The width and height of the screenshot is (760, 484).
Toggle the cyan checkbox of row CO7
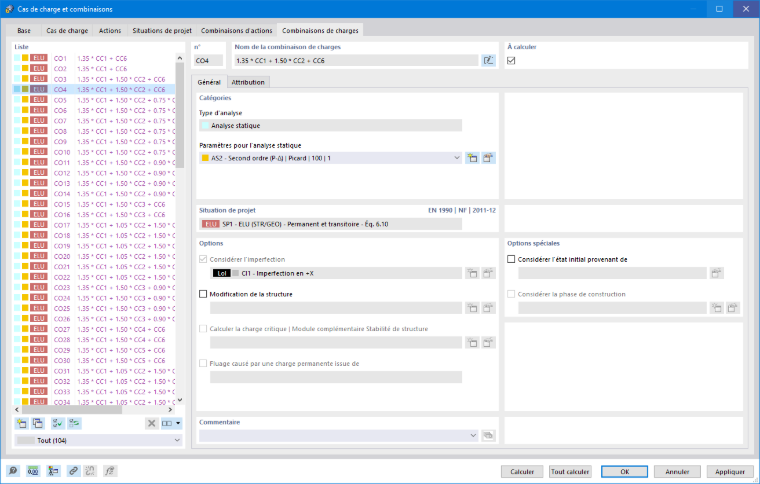pos(17,121)
